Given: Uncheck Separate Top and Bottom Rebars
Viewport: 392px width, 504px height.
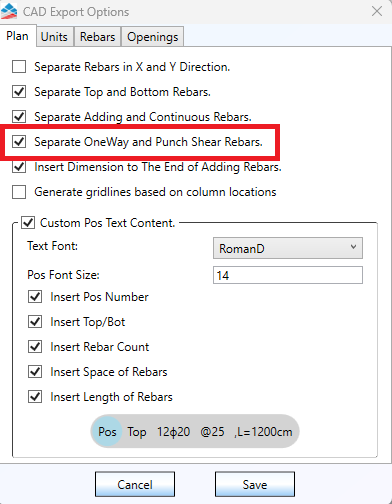Looking at the screenshot, I should (19, 92).
